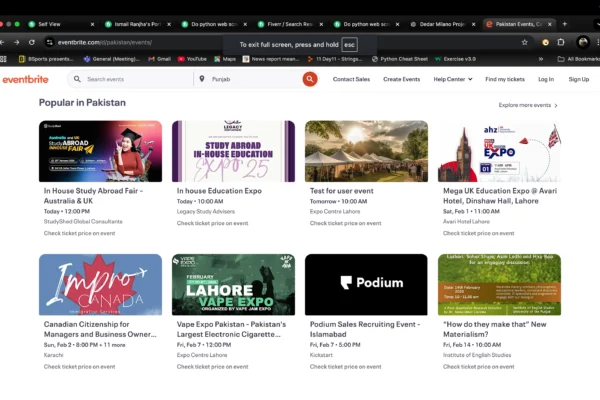The width and height of the screenshot is (600, 400).
Task: Open the Maps bookmark
Action: point(225,59)
